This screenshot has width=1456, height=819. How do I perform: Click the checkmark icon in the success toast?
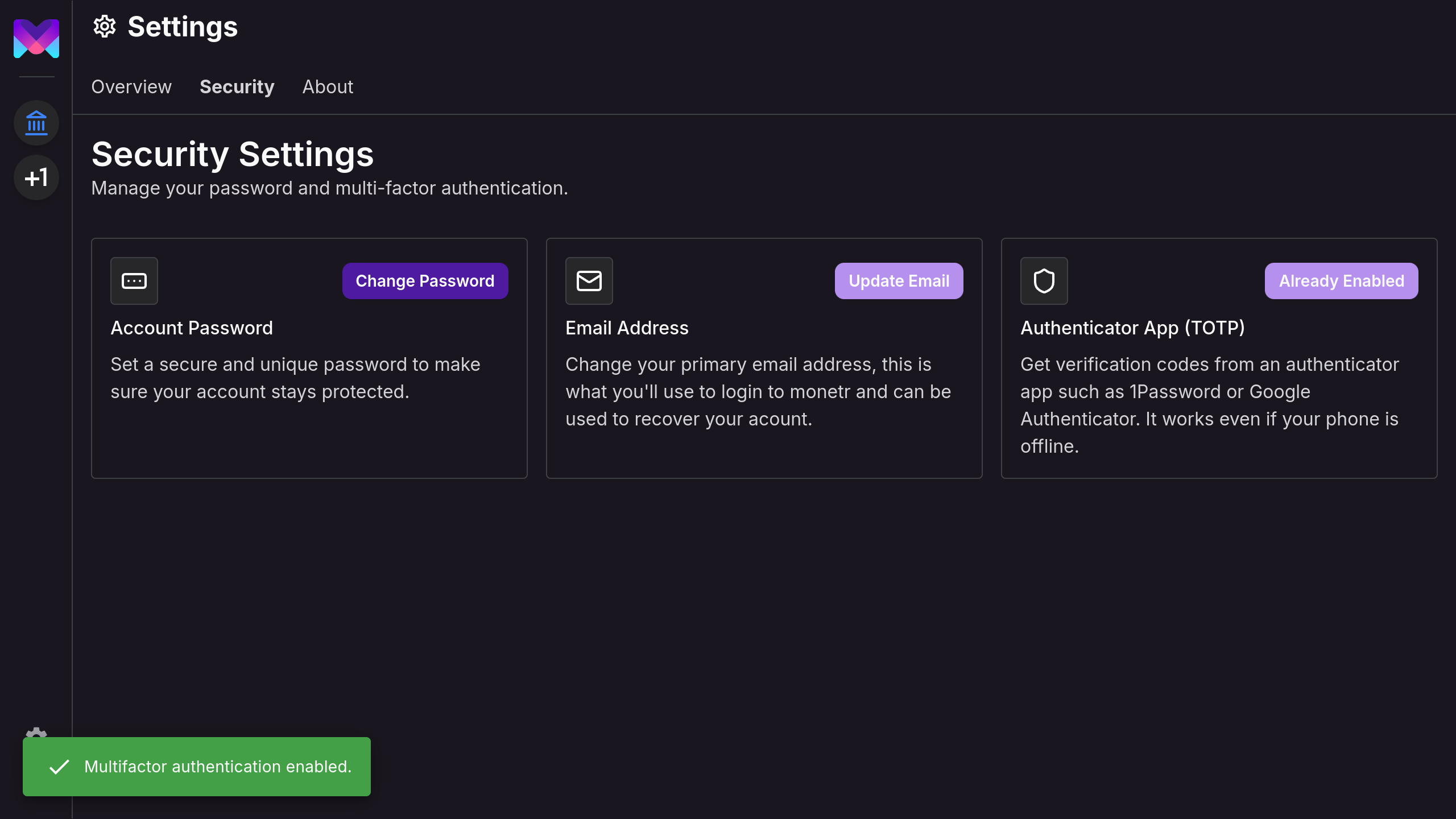[x=59, y=767]
